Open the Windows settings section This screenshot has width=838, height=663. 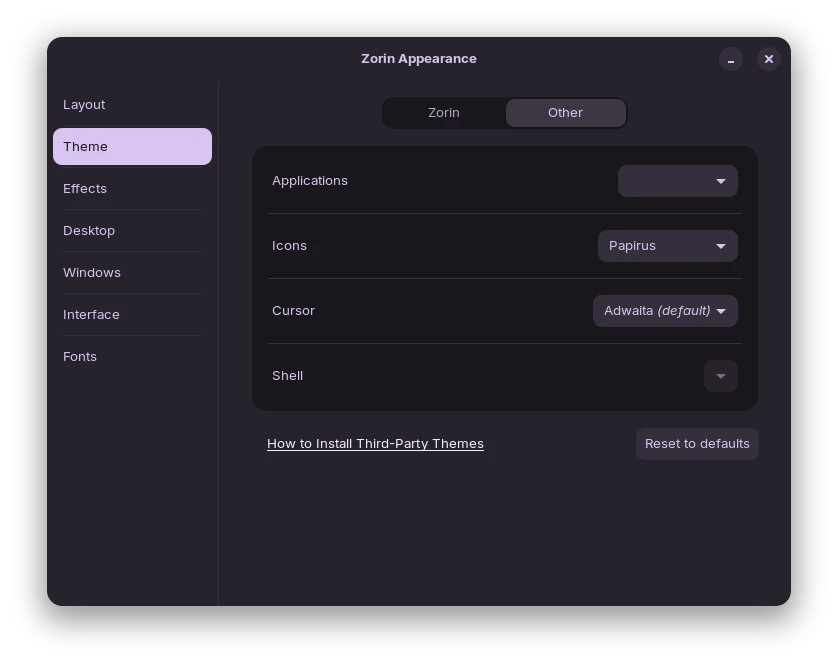[x=92, y=273]
